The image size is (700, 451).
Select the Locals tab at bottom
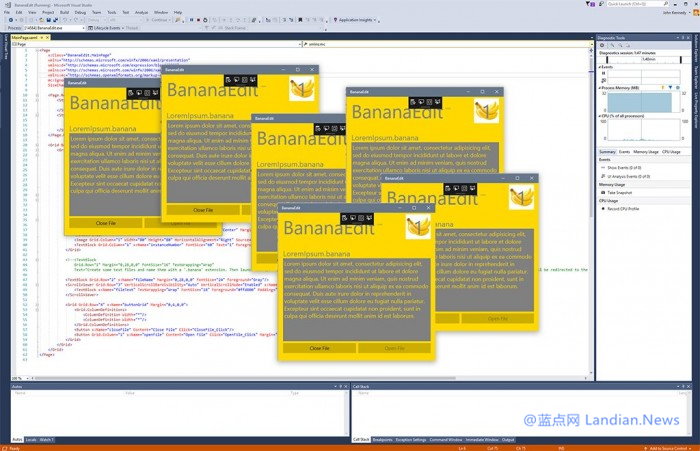coord(31,439)
